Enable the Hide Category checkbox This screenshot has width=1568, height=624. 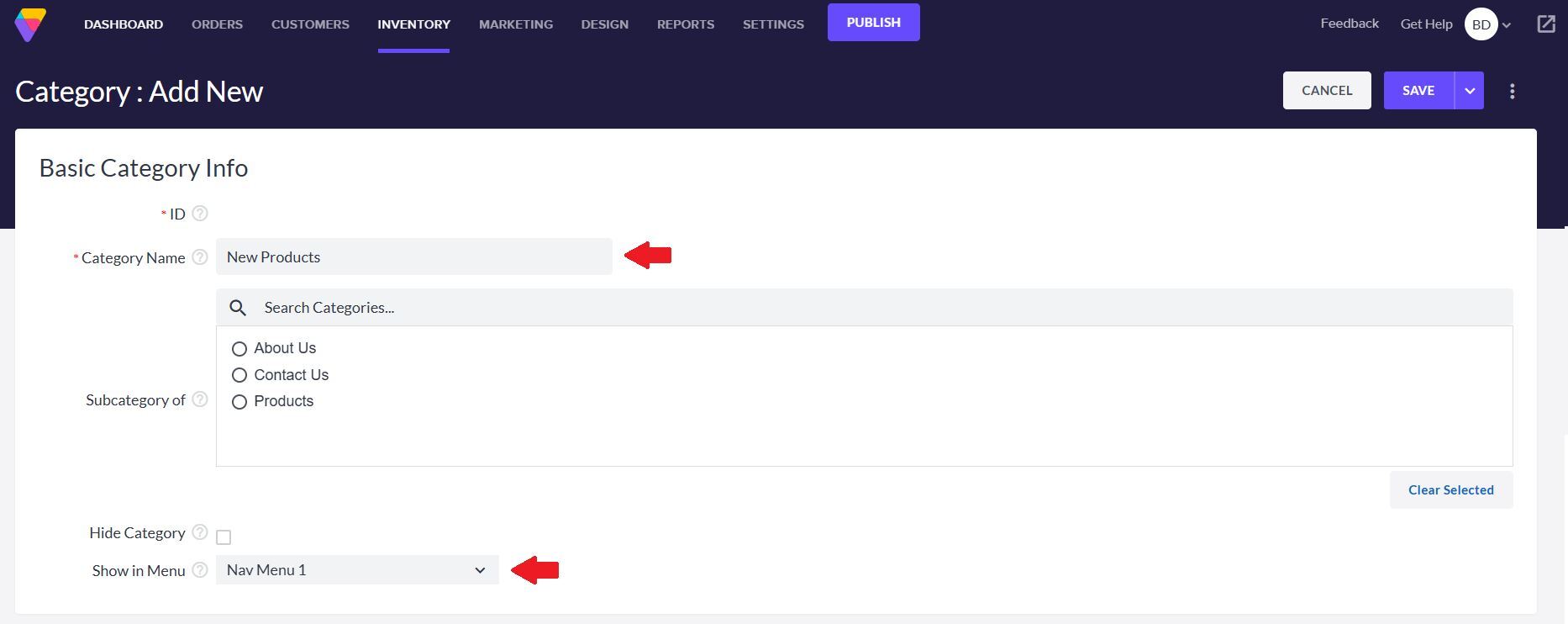[x=223, y=536]
